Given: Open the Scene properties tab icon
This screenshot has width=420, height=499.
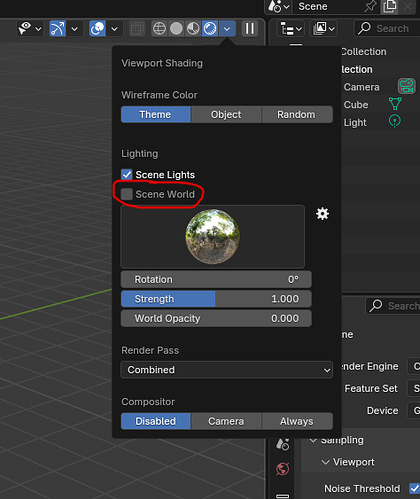Looking at the screenshot, I should 283,444.
